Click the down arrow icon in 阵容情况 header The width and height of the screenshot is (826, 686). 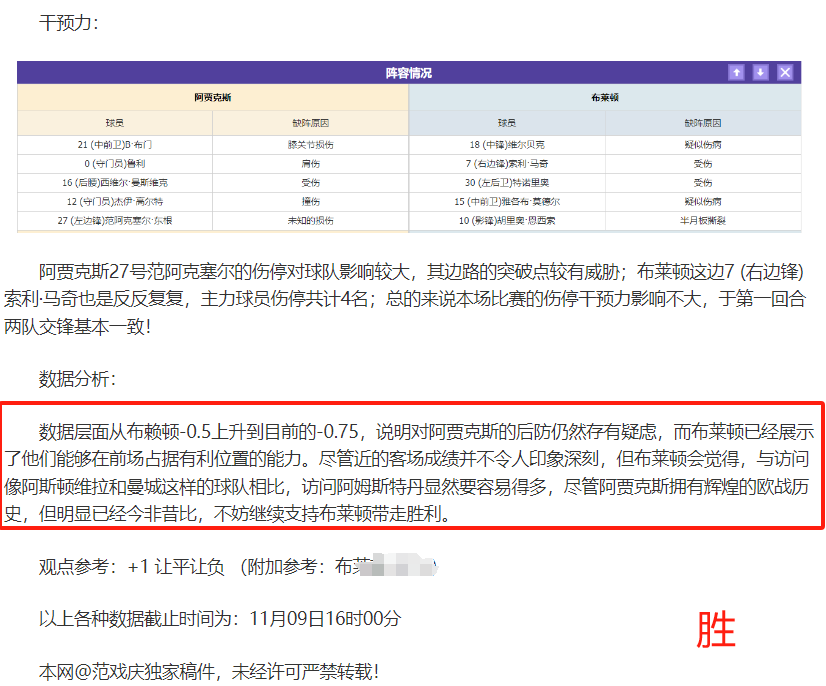pyautogui.click(x=760, y=73)
